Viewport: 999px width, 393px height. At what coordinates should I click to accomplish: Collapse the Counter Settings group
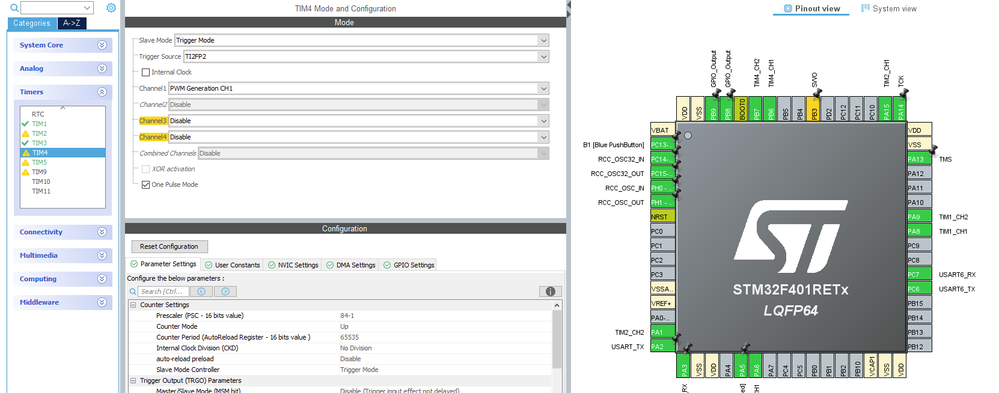(x=133, y=305)
